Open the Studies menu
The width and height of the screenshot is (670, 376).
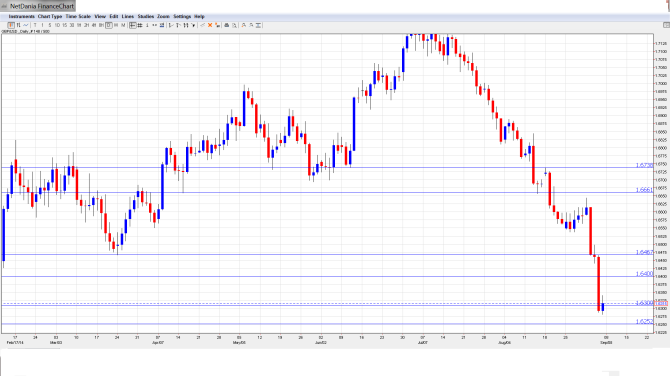click(x=146, y=16)
